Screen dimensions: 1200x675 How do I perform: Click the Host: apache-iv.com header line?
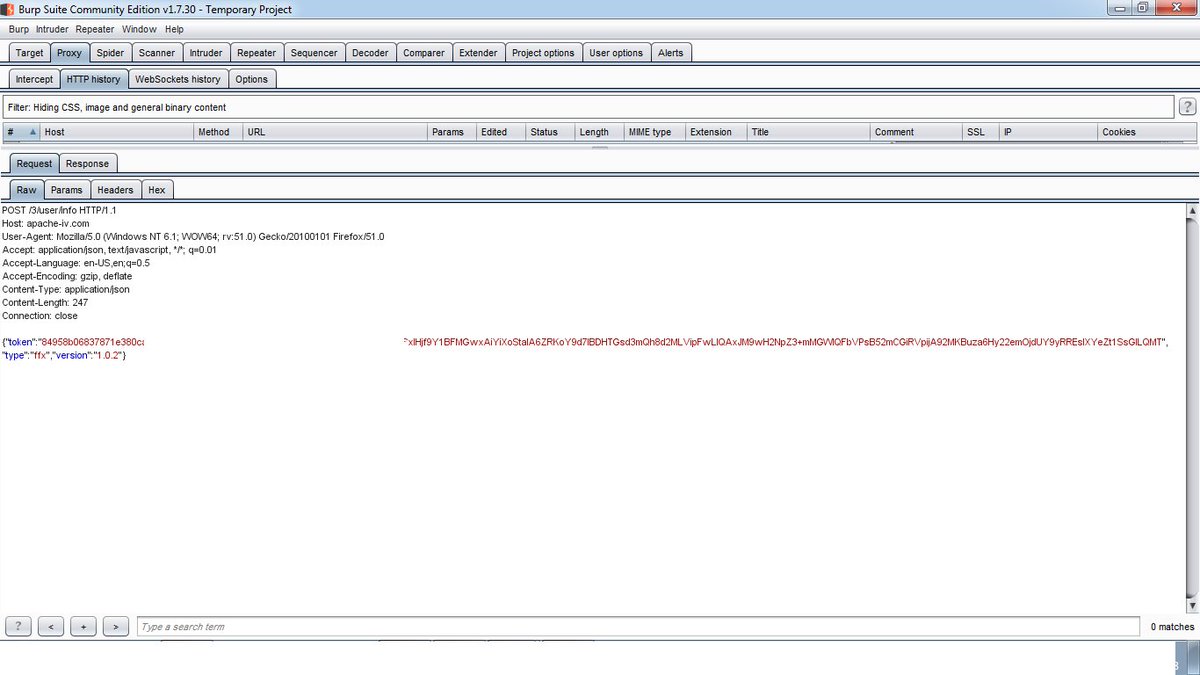pos(46,224)
